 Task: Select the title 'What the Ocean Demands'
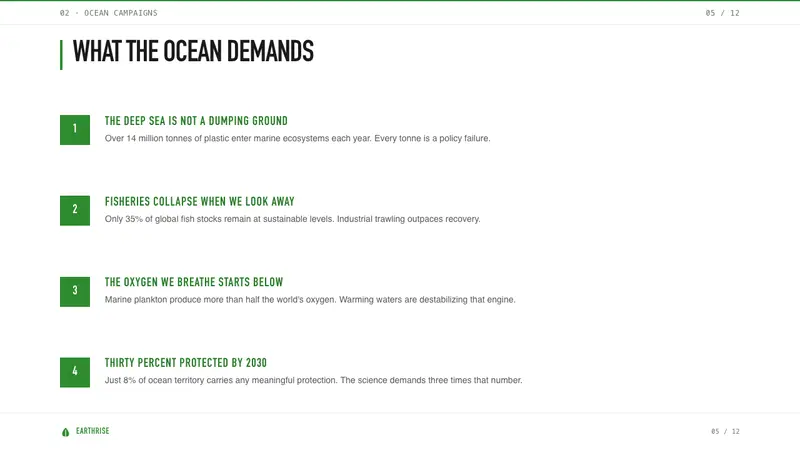pyautogui.click(x=193, y=52)
